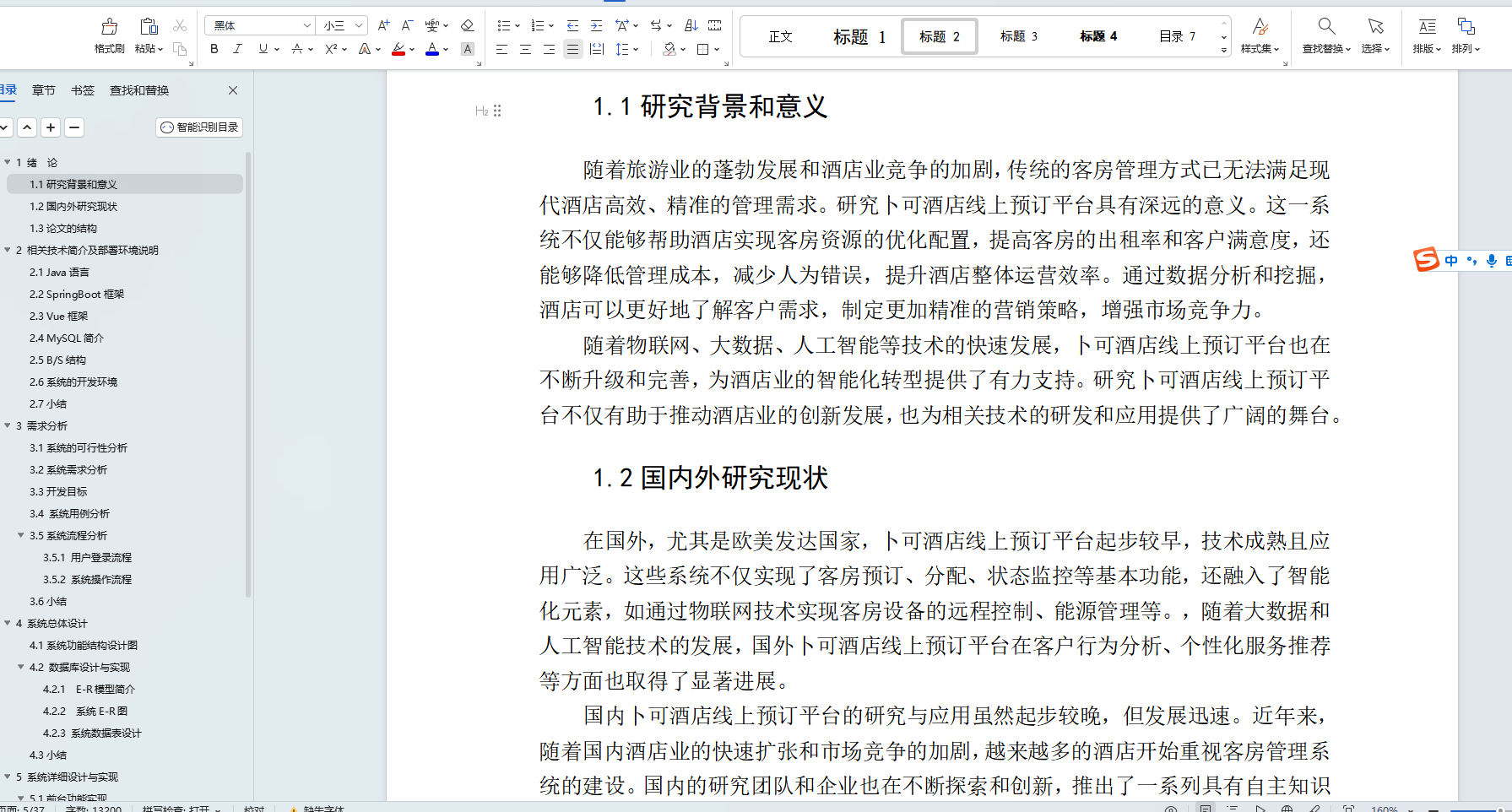Screen dimensions: 1512x812
Task: Close the navigation pane with X
Action: coord(233,90)
